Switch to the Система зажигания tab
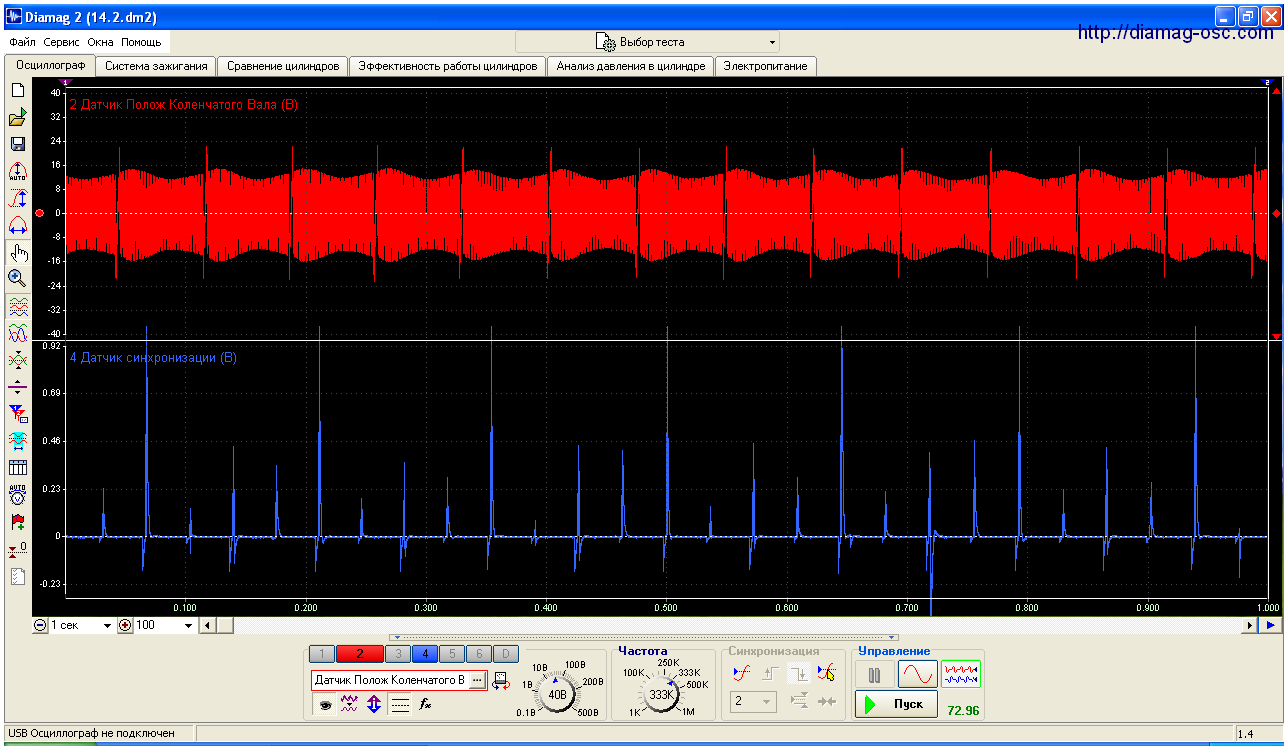 click(x=156, y=66)
